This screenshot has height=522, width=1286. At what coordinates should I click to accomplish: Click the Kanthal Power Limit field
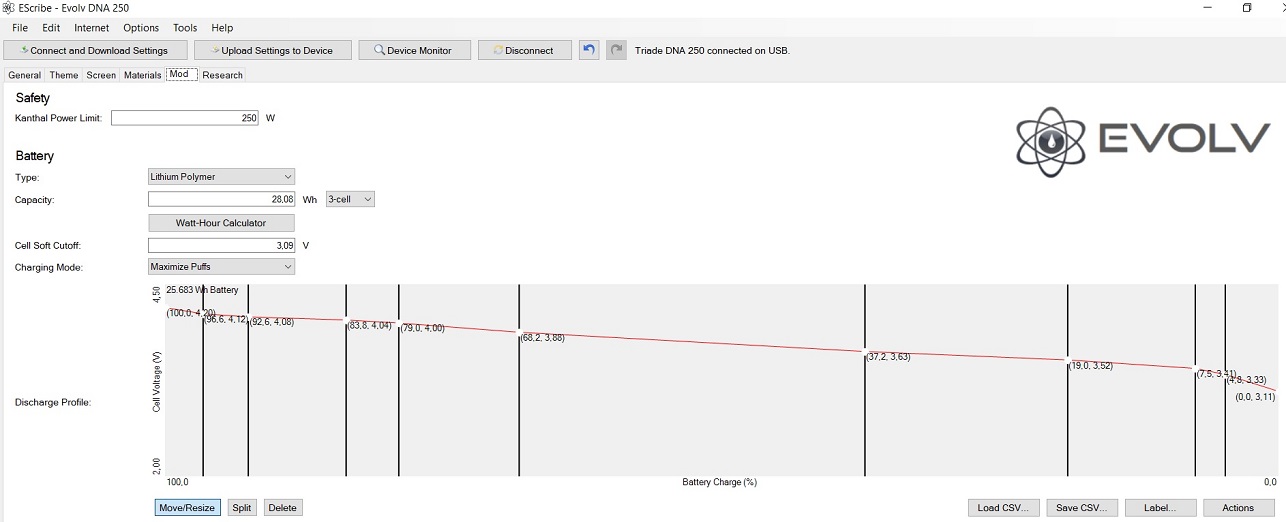click(185, 118)
